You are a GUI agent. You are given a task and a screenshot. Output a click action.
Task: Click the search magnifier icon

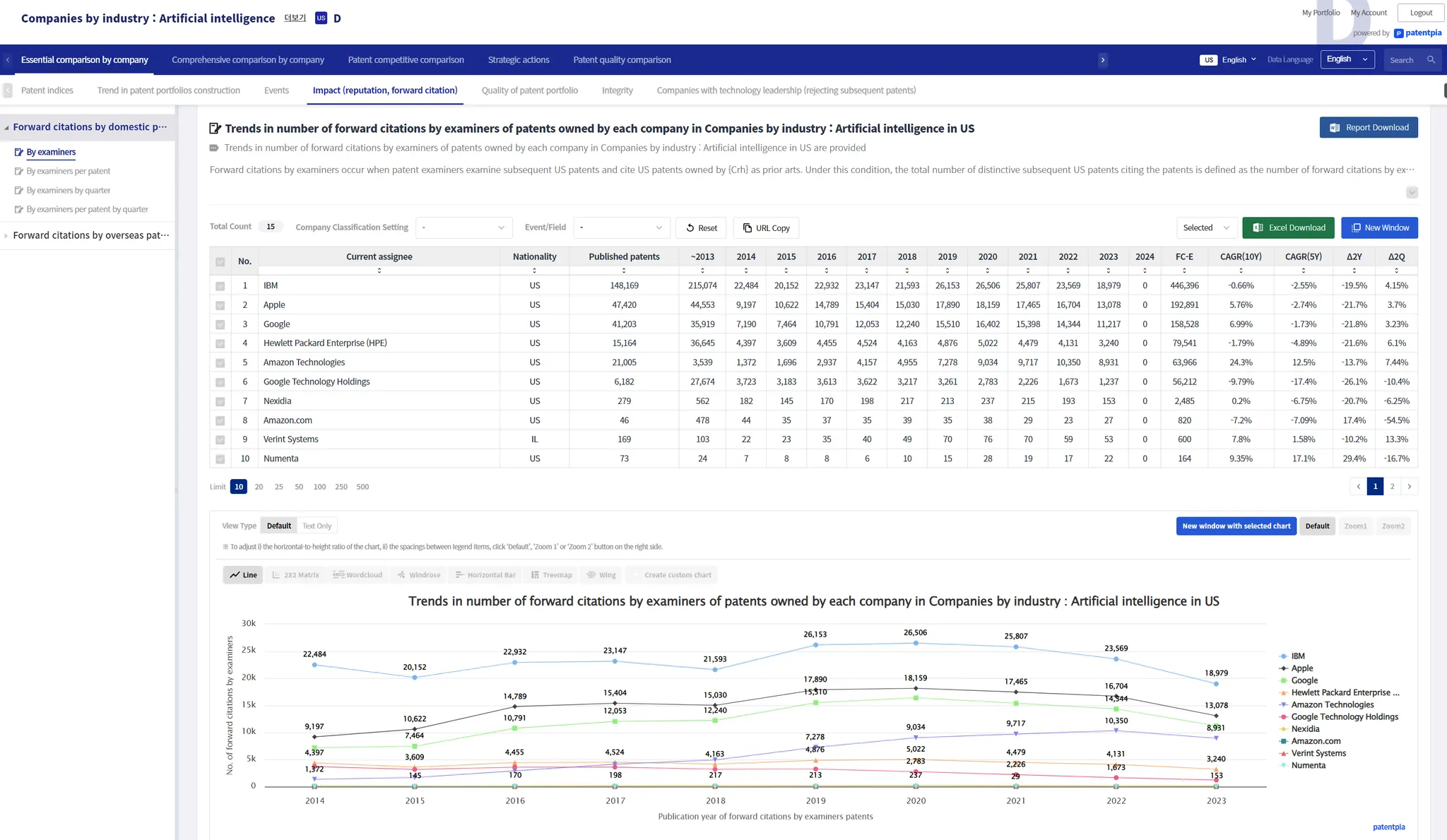pyautogui.click(x=1431, y=60)
